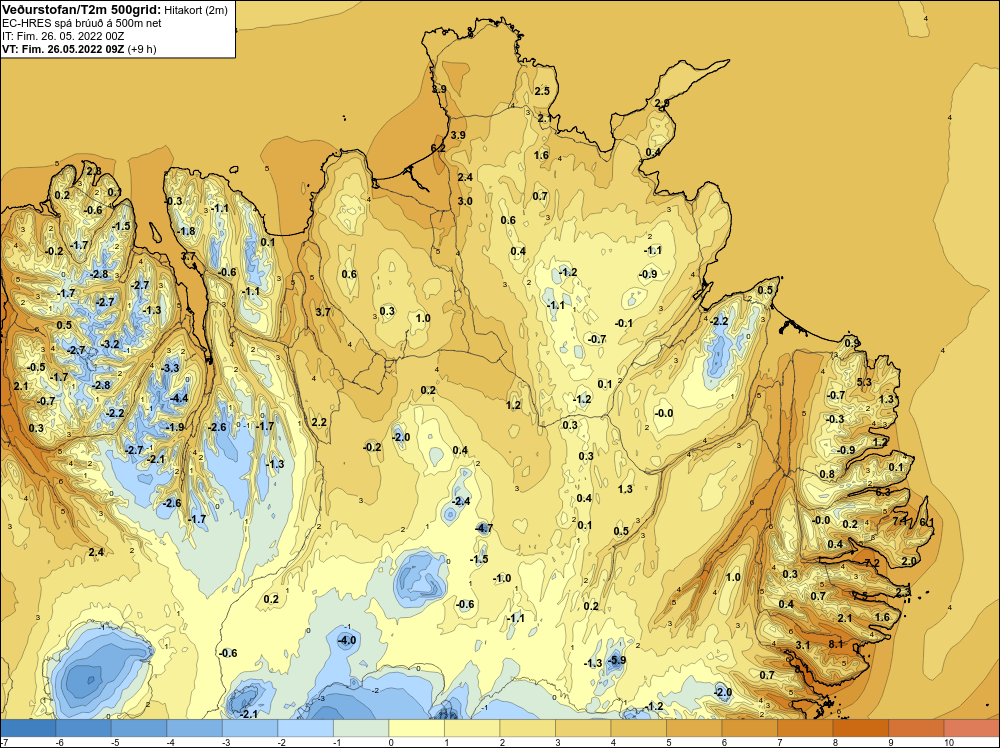
Task: Click the -0.5 temperature label
Action: (x=36, y=367)
